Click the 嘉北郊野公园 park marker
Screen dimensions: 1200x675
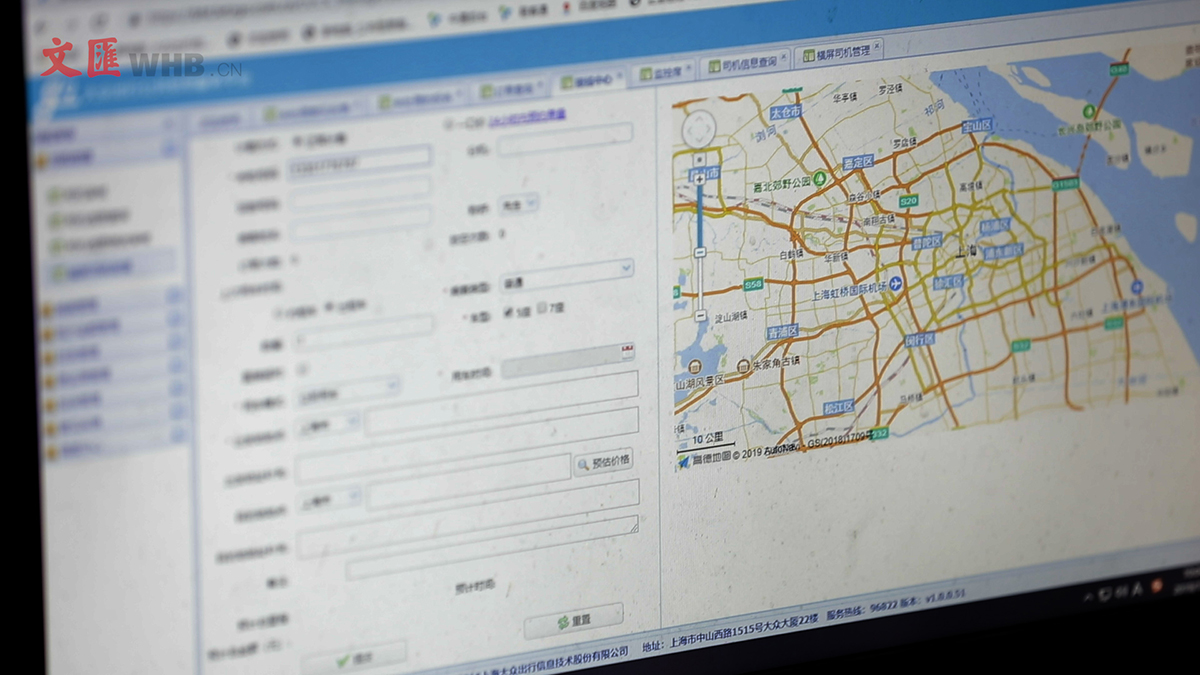coord(820,179)
